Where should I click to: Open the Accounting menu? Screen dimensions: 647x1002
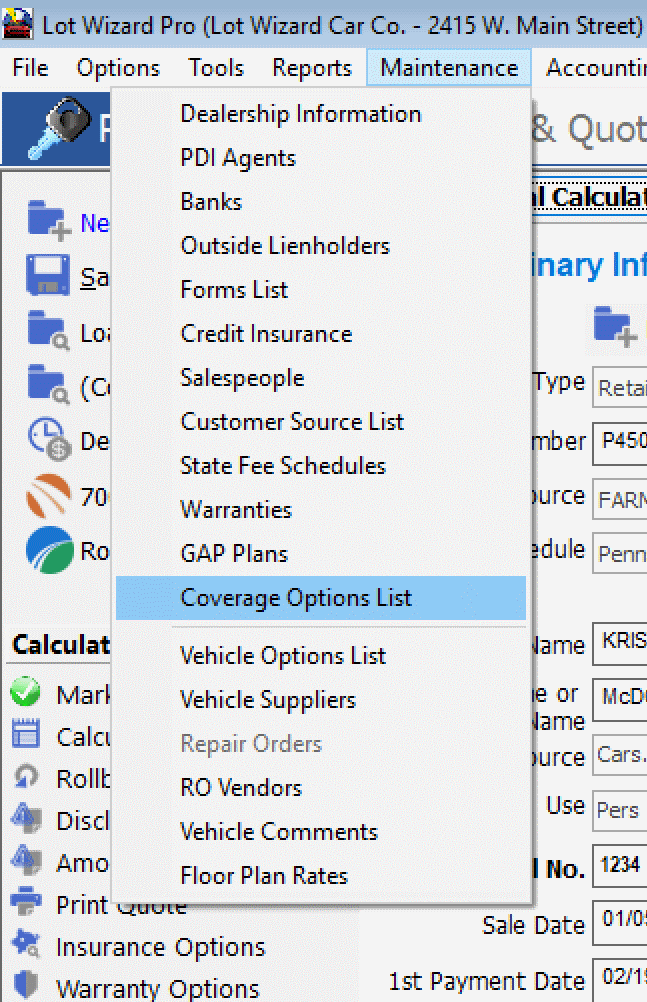point(596,67)
